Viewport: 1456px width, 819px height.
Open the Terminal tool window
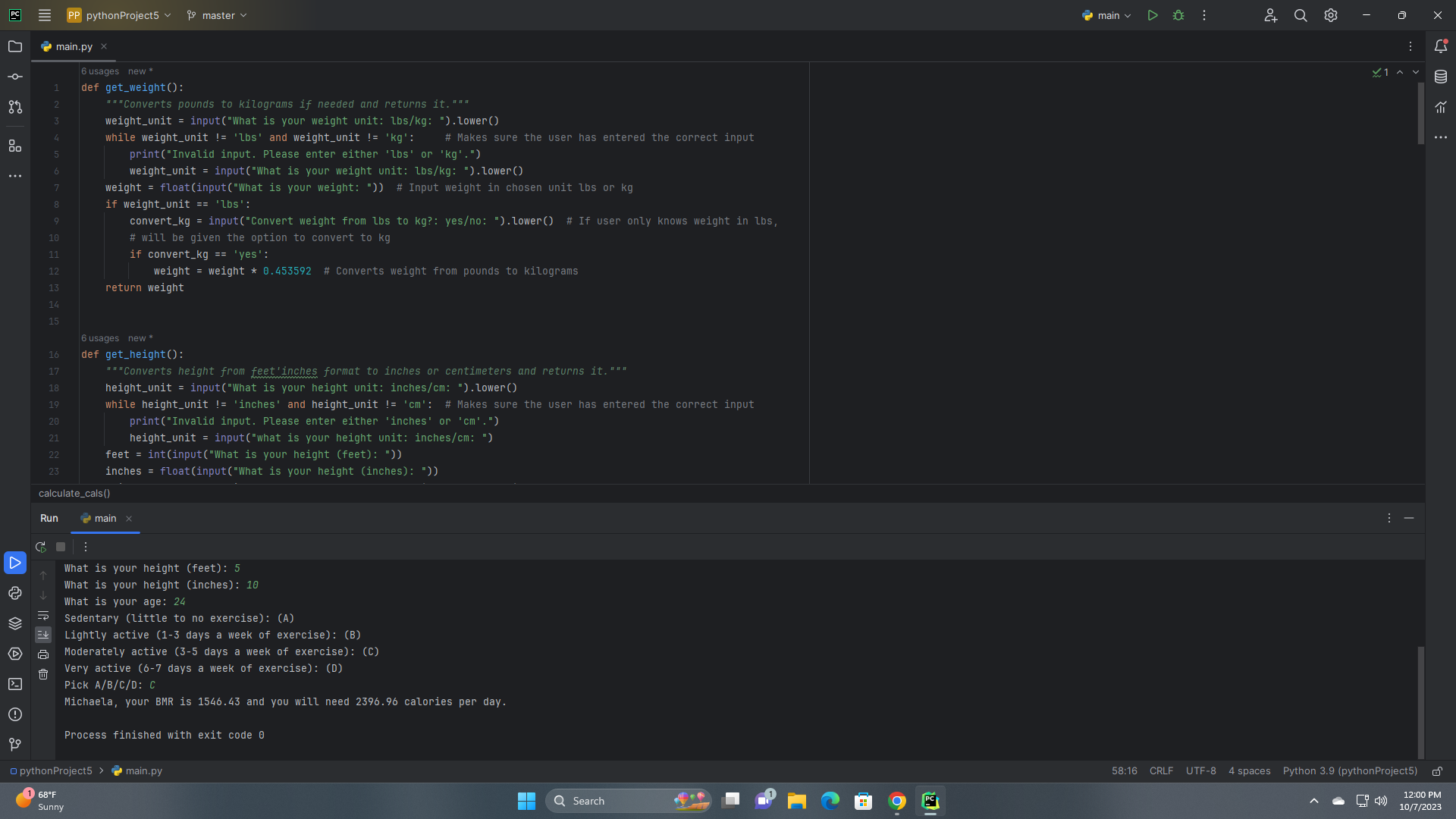point(15,684)
